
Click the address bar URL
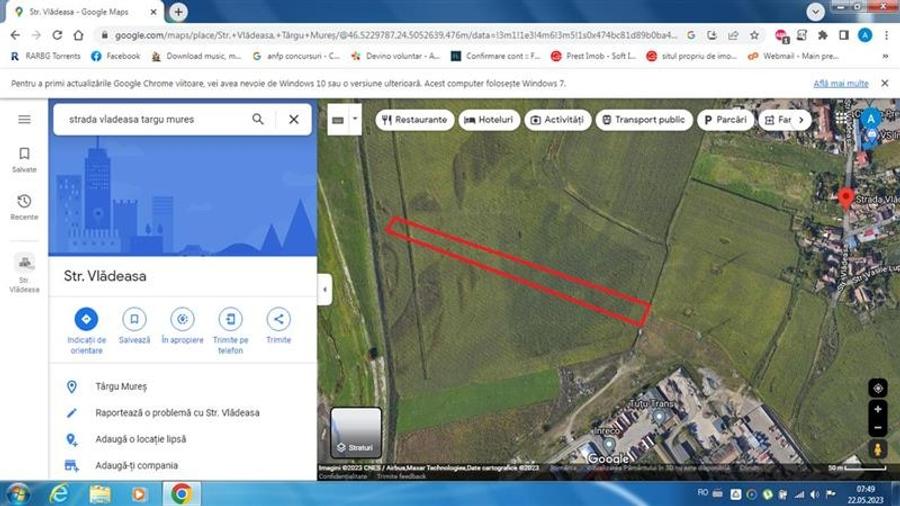point(396,35)
